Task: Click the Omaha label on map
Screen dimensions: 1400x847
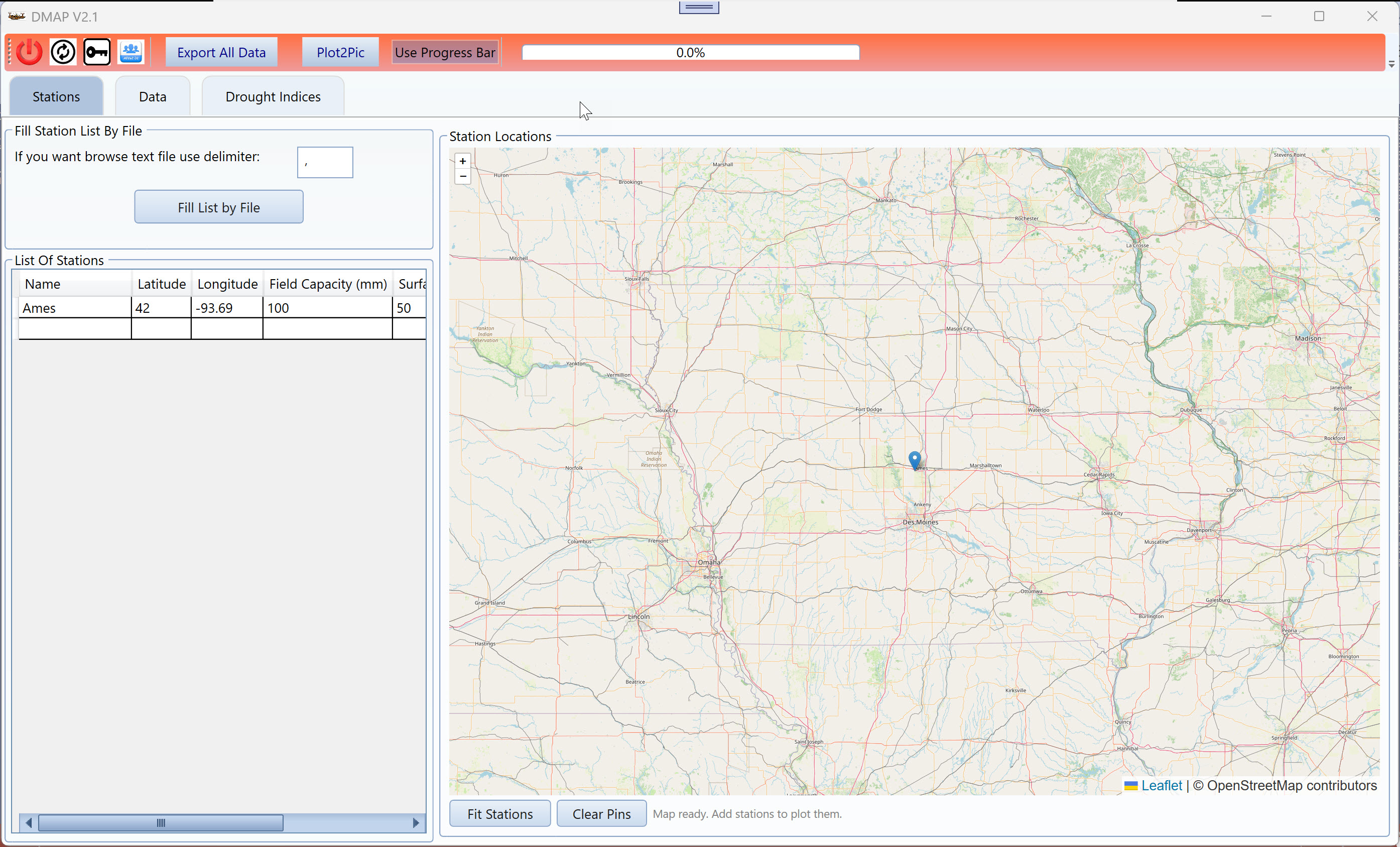Action: coord(708,562)
